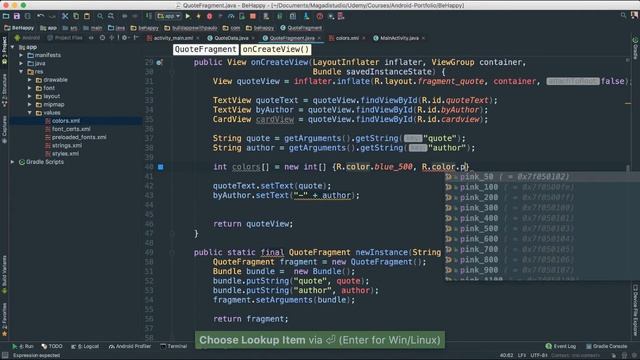
Task: Click the blue color gutter swatch on line 40
Action: [x=160, y=167]
